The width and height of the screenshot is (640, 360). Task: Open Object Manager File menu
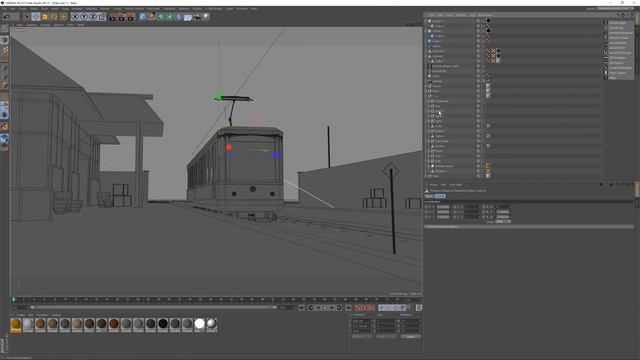(x=432, y=15)
